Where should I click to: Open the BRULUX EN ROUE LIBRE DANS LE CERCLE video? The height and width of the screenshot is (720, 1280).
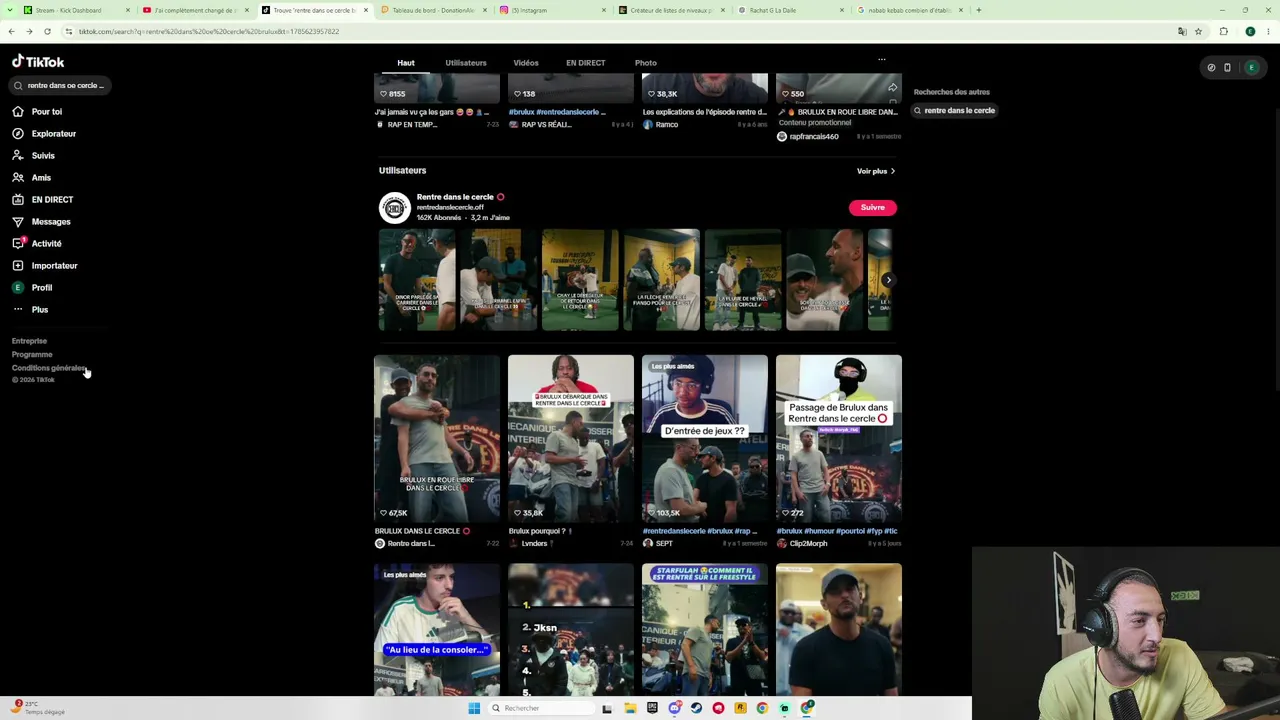pos(437,438)
